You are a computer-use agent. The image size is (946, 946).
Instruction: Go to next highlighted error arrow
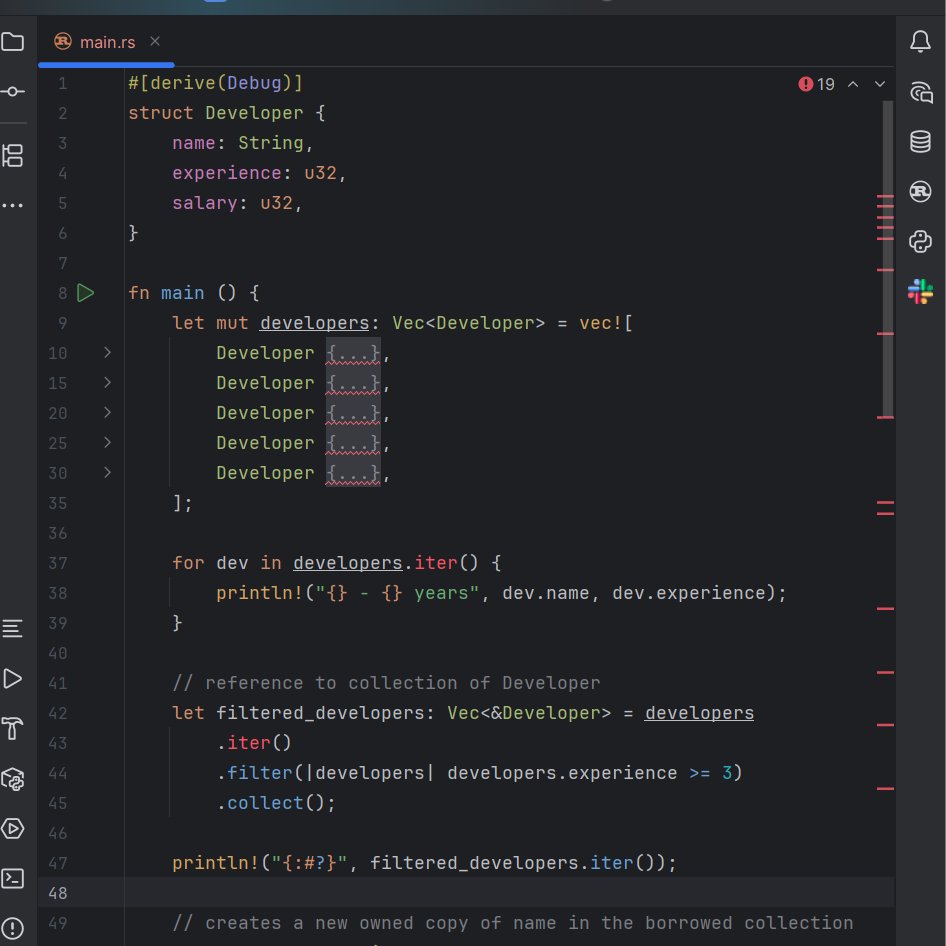880,84
